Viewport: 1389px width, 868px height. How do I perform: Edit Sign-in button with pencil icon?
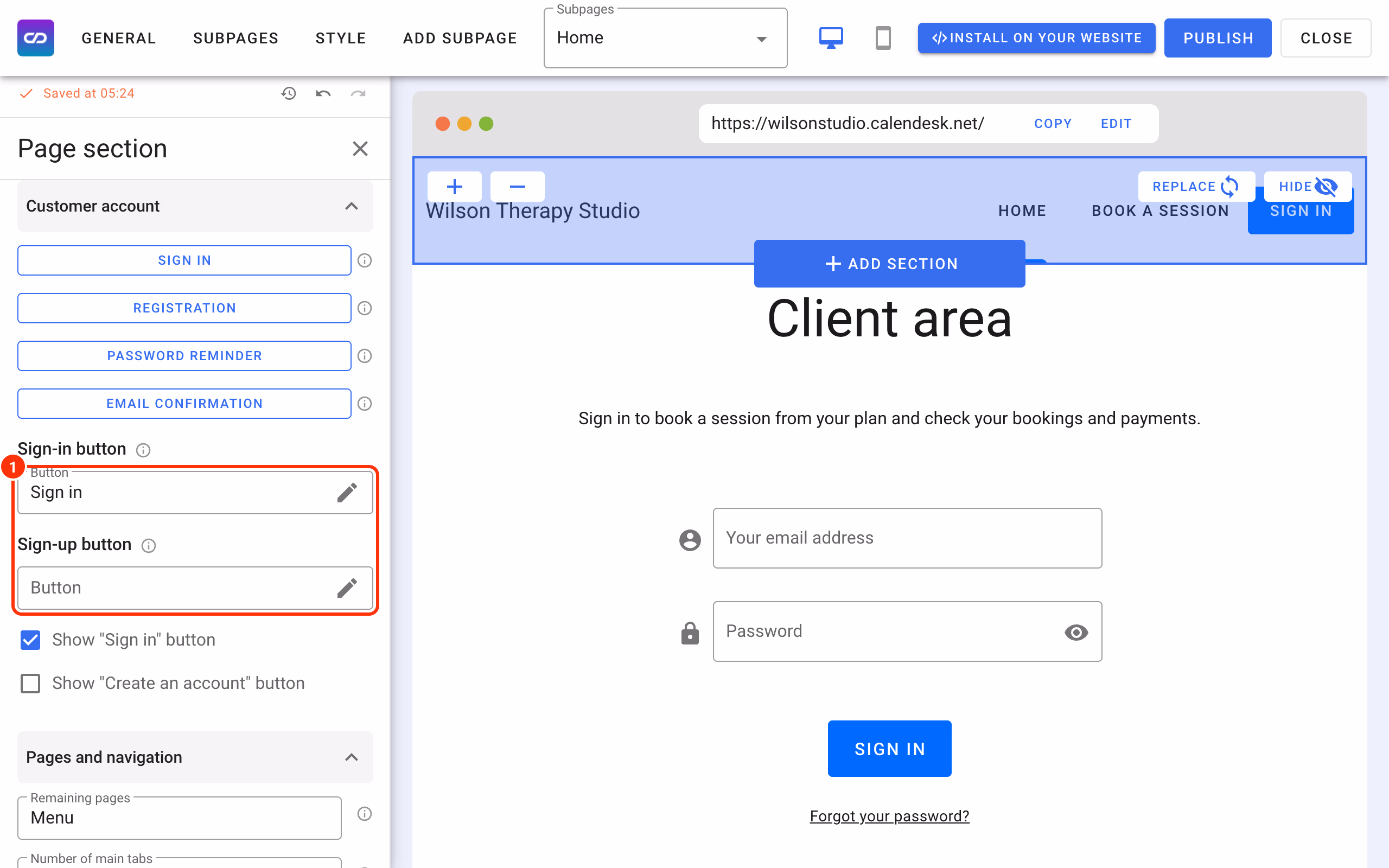[347, 493]
